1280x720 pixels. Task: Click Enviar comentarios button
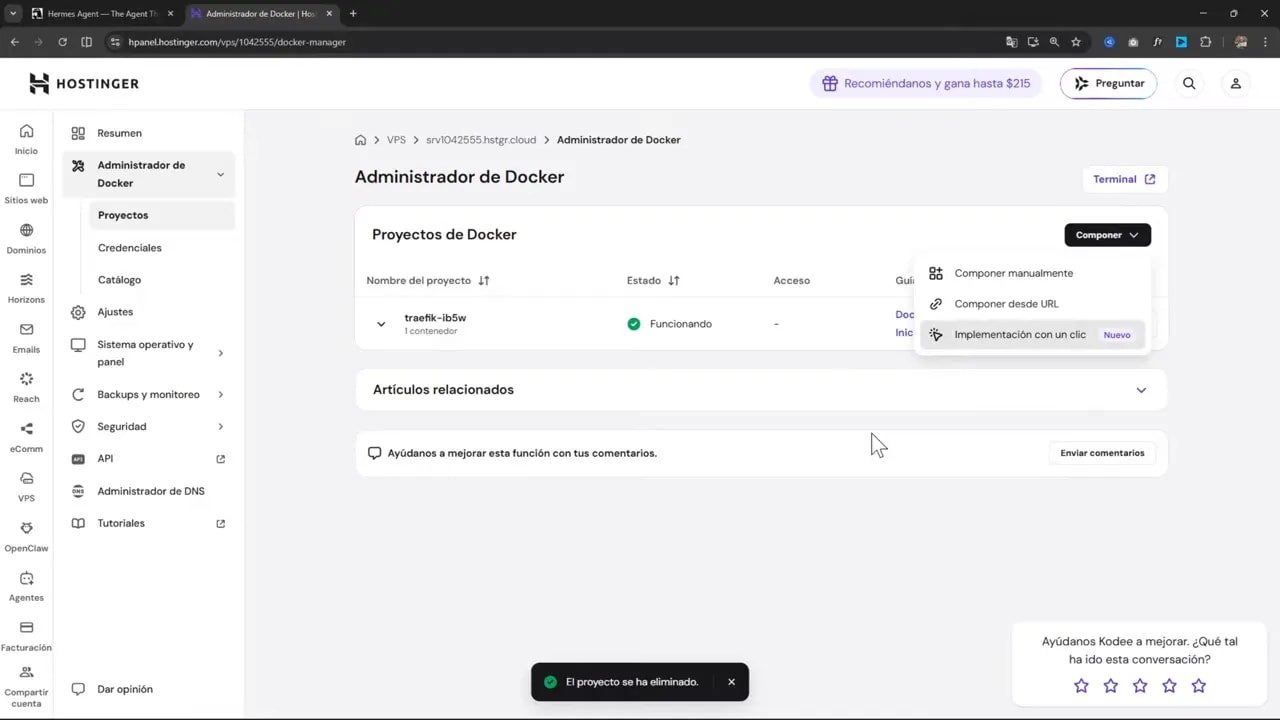[x=1102, y=453]
